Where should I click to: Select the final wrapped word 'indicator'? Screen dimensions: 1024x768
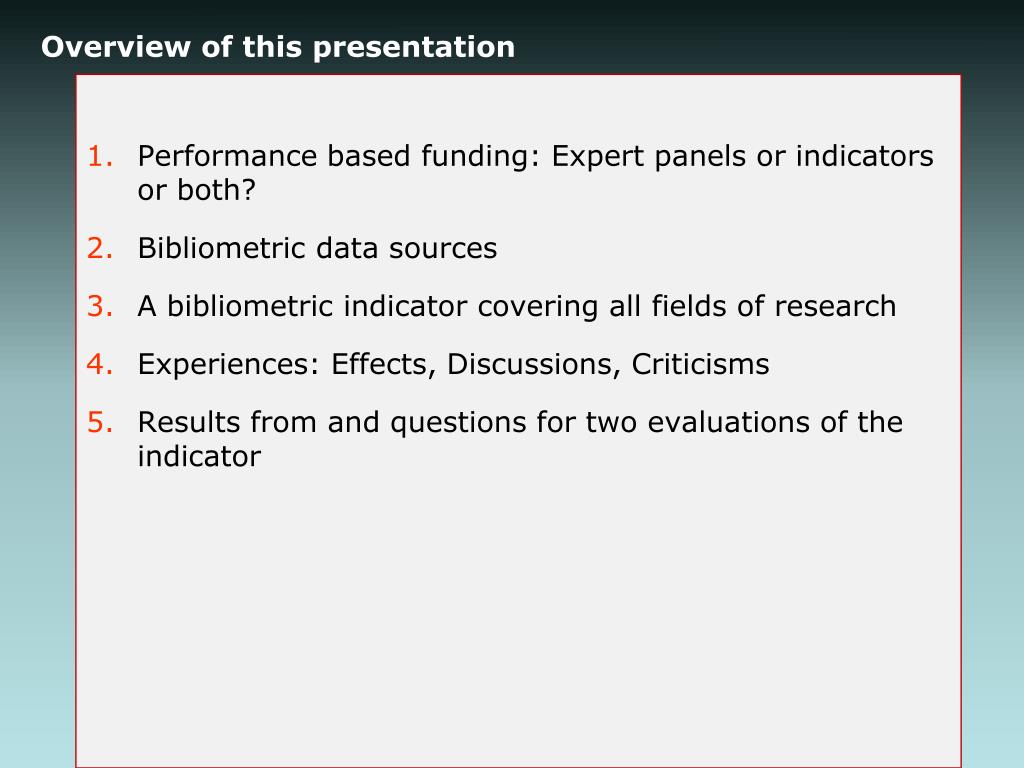199,456
